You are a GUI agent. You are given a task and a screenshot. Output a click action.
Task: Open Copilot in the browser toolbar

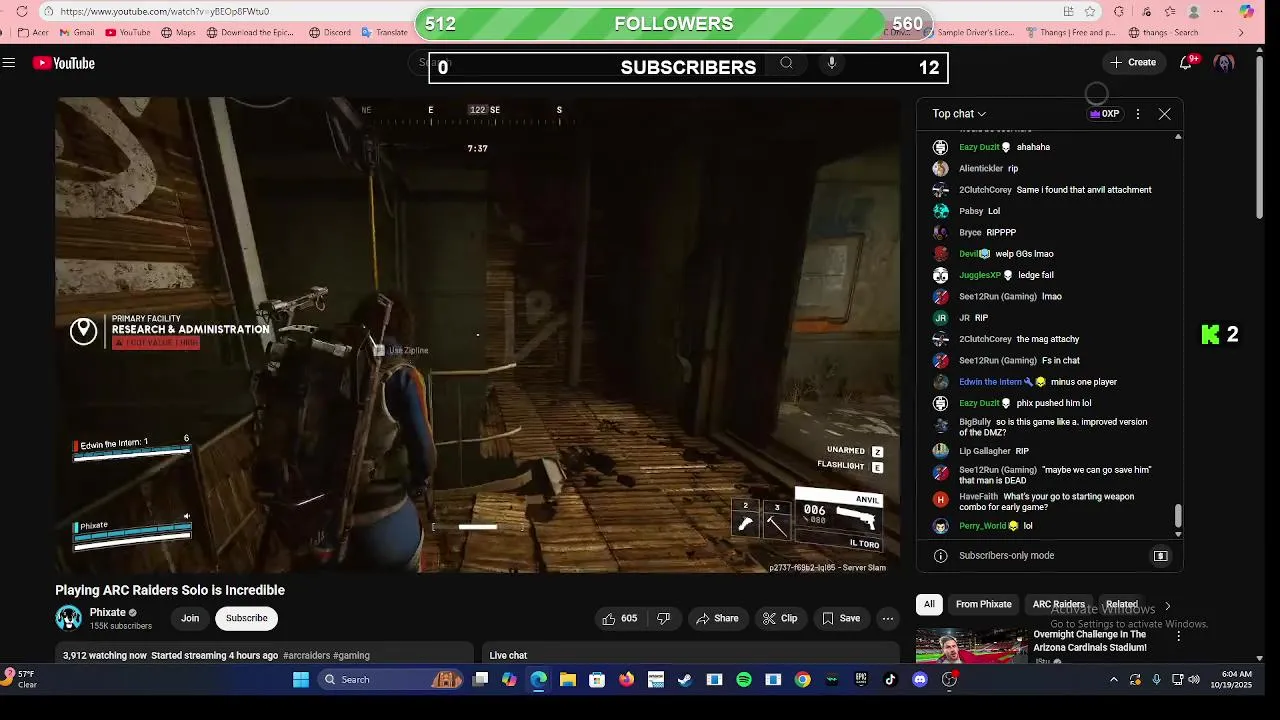[1246, 12]
